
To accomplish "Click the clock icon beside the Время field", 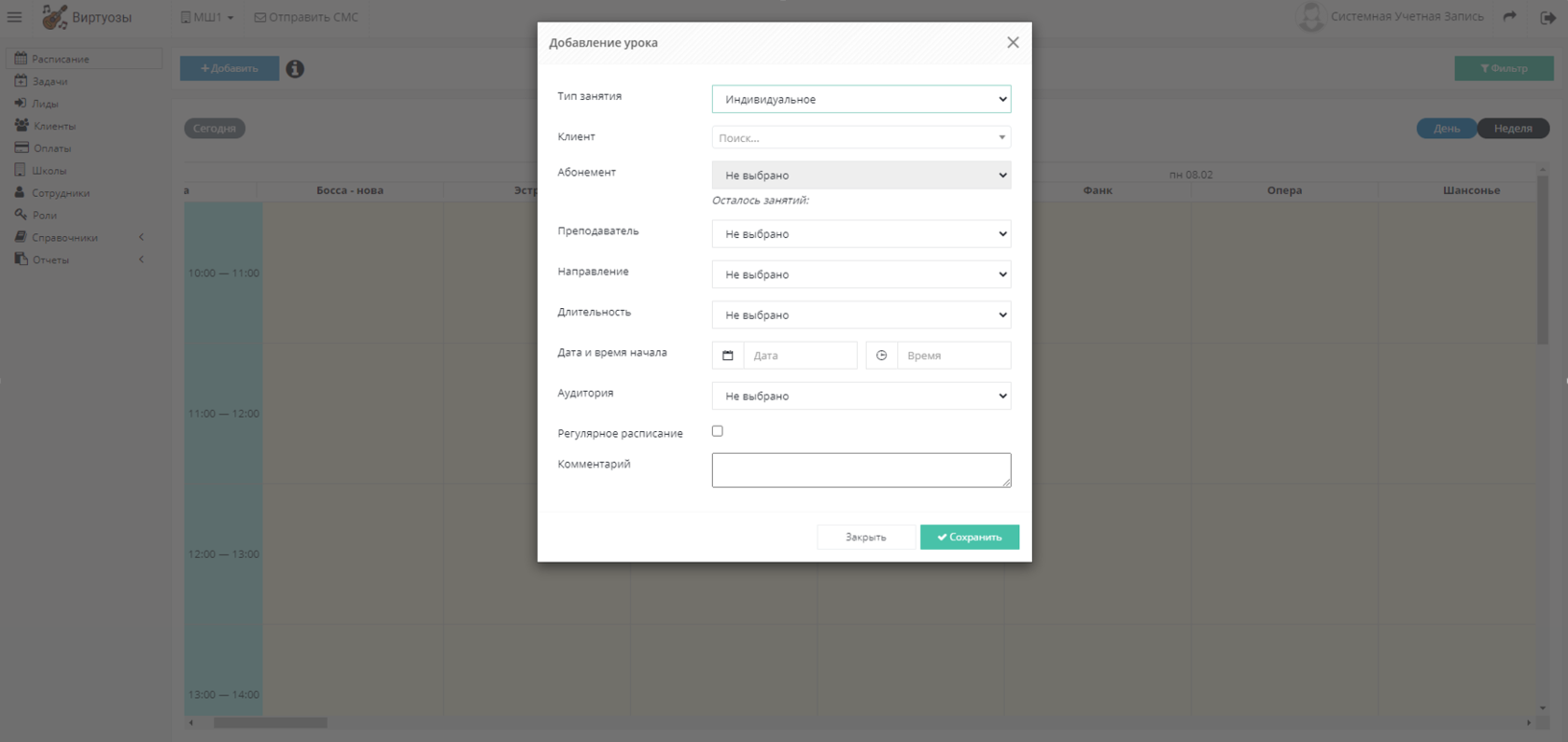I will 881,356.
